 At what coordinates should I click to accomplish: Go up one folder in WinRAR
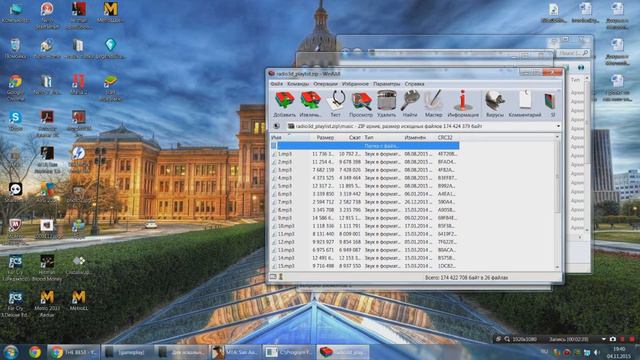click(276, 127)
